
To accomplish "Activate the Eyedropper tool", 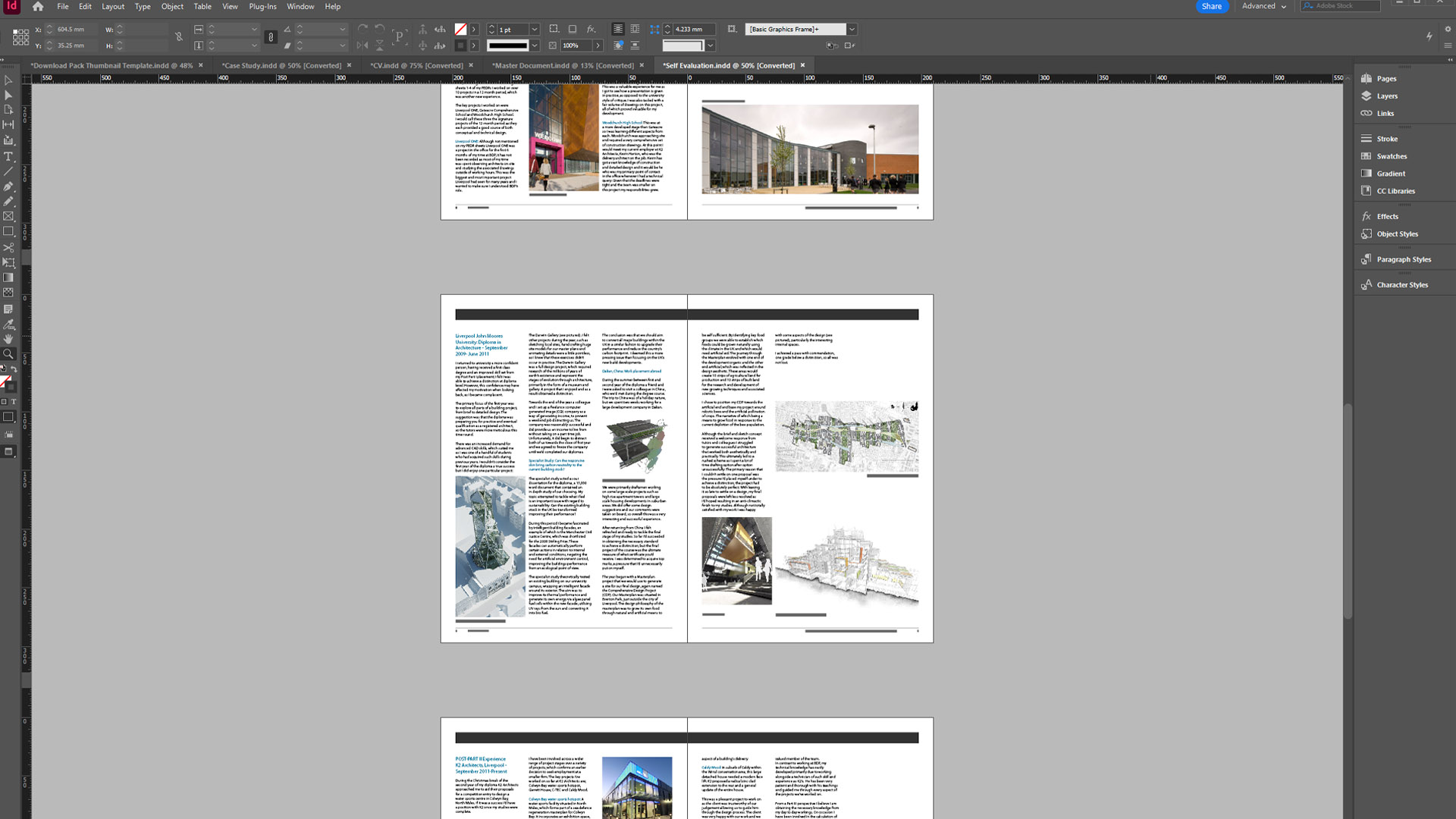I will [x=8, y=324].
